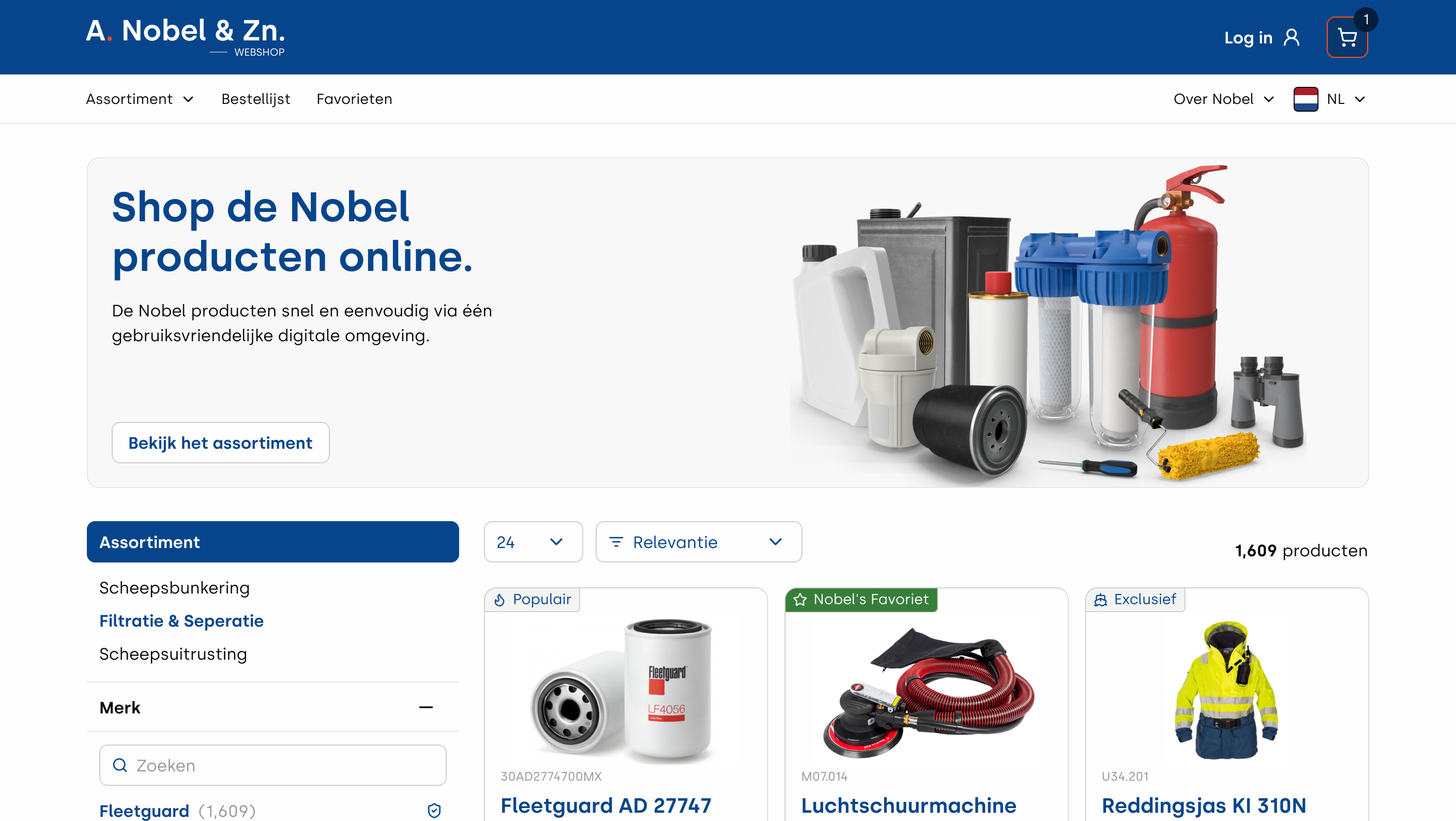Click the 1,609 producten count

click(x=1300, y=550)
